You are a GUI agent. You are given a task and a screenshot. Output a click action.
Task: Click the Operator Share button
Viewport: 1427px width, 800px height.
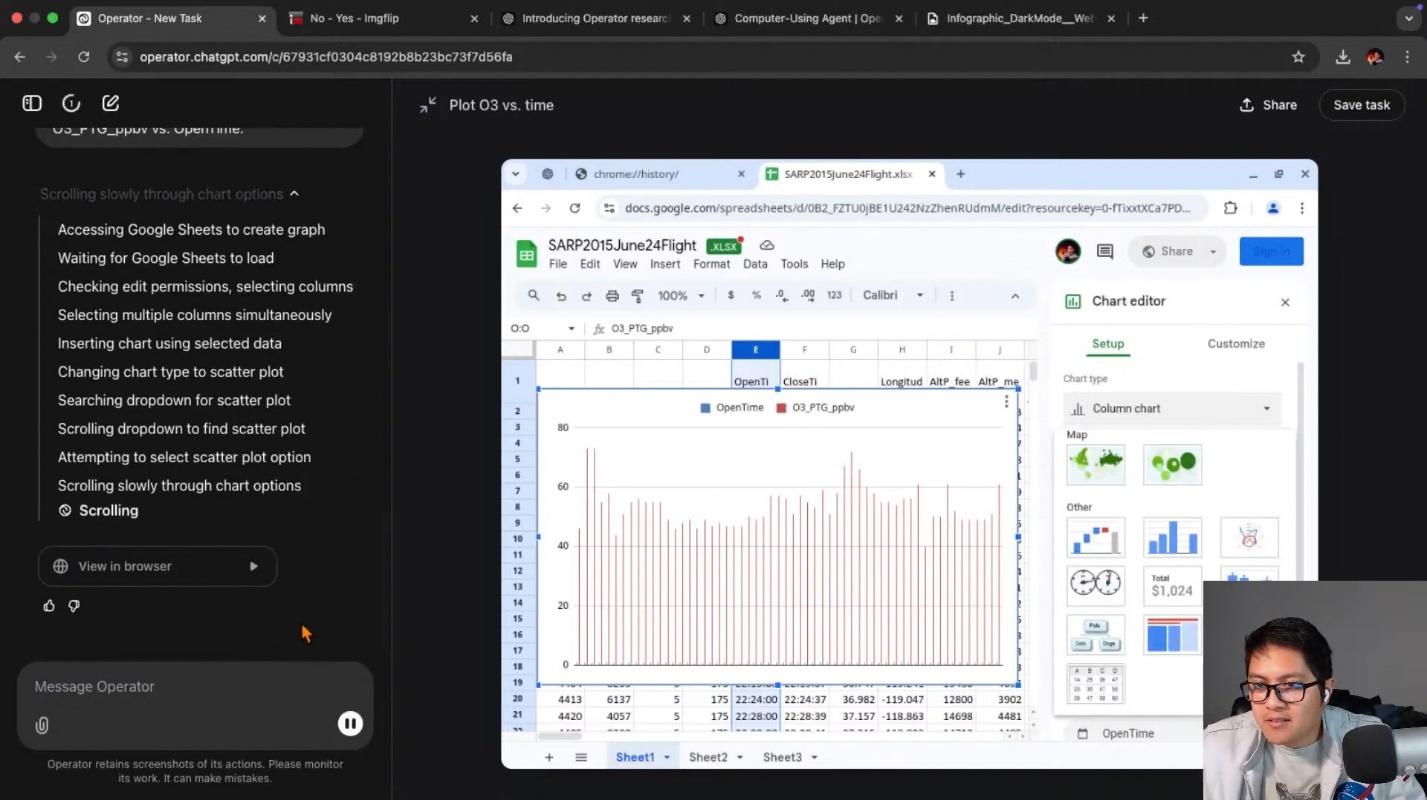click(1268, 105)
